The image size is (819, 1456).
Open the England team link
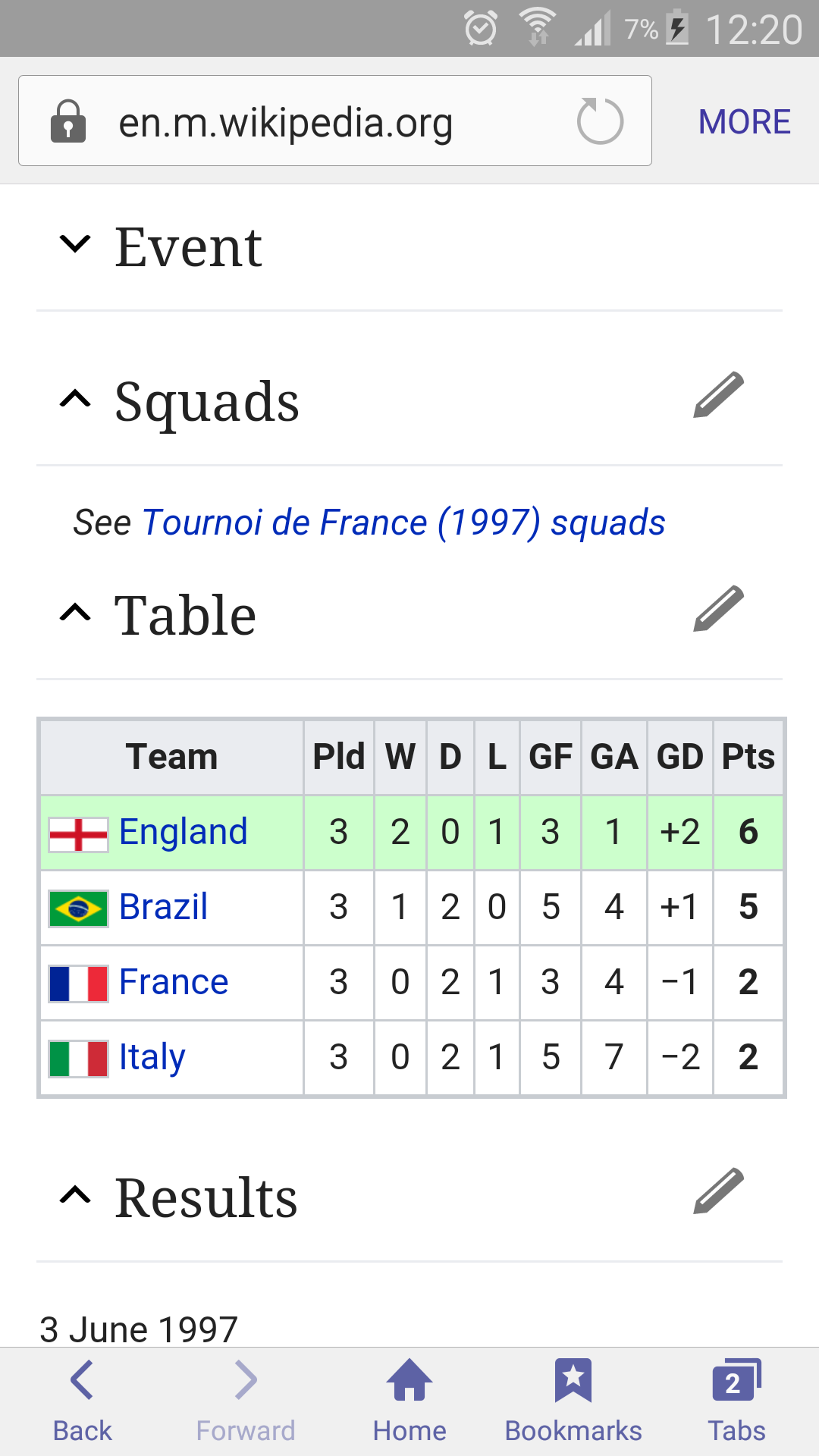pyautogui.click(x=184, y=832)
